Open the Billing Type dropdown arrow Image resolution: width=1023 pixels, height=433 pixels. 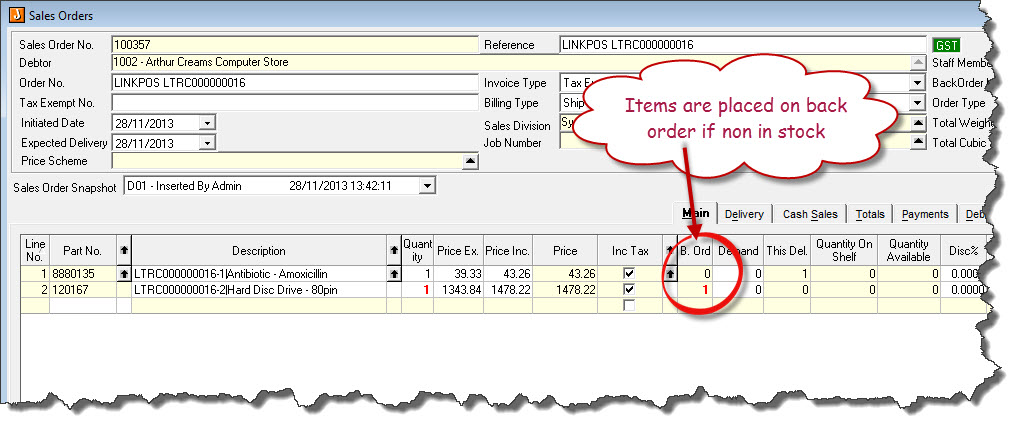click(918, 103)
